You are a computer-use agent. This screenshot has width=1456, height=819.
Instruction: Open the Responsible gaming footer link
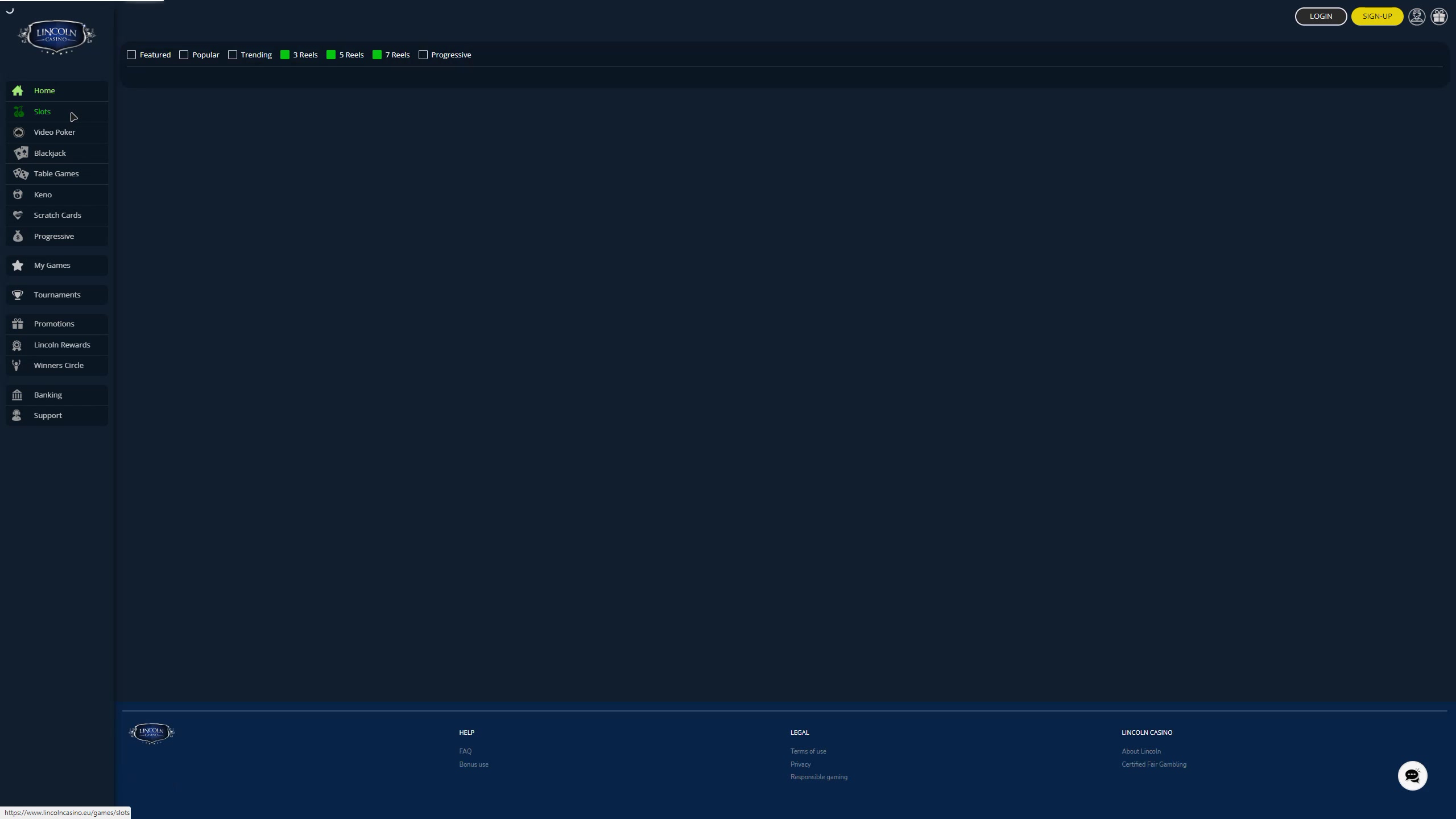point(818,777)
